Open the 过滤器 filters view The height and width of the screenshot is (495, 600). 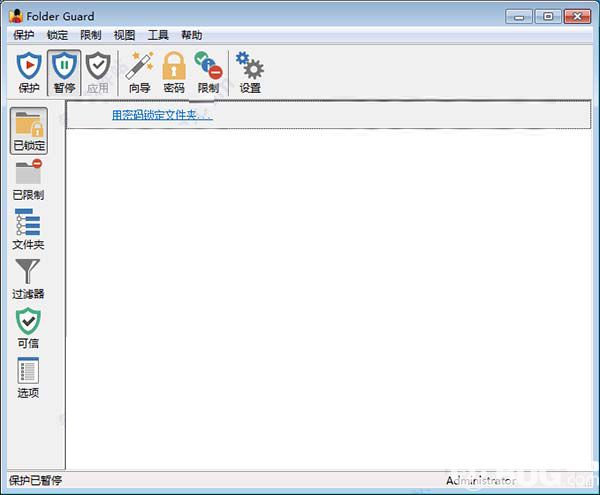(28, 278)
